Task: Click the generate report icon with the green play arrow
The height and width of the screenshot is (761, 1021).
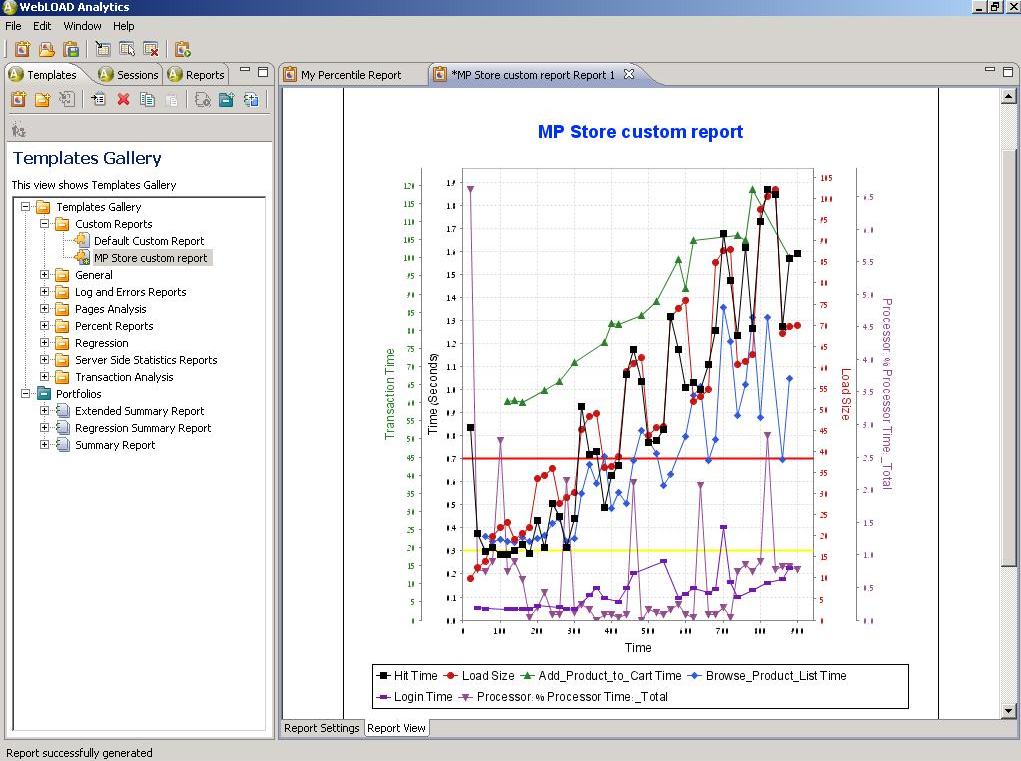Action: pos(183,49)
